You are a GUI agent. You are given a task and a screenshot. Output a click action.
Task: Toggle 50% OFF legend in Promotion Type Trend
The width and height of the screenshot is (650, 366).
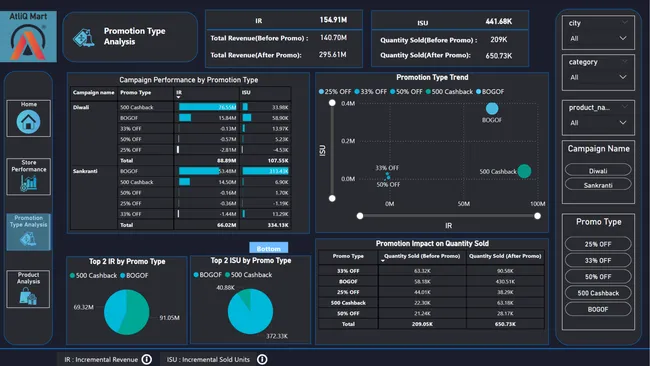pyautogui.click(x=406, y=92)
